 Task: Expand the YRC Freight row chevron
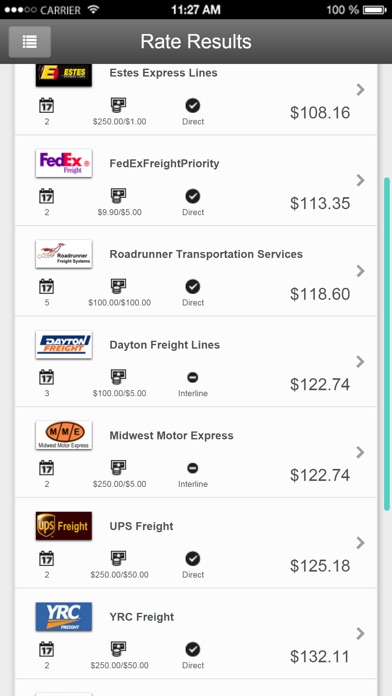360,633
